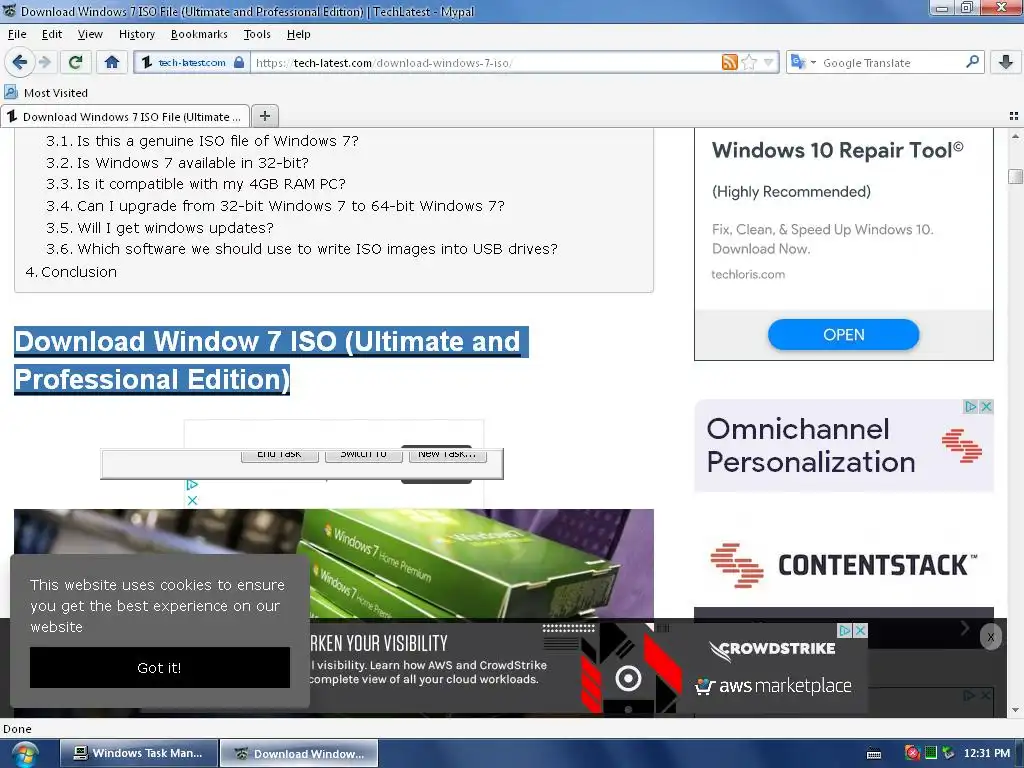
Task: Click the red security tray icon
Action: point(912,753)
